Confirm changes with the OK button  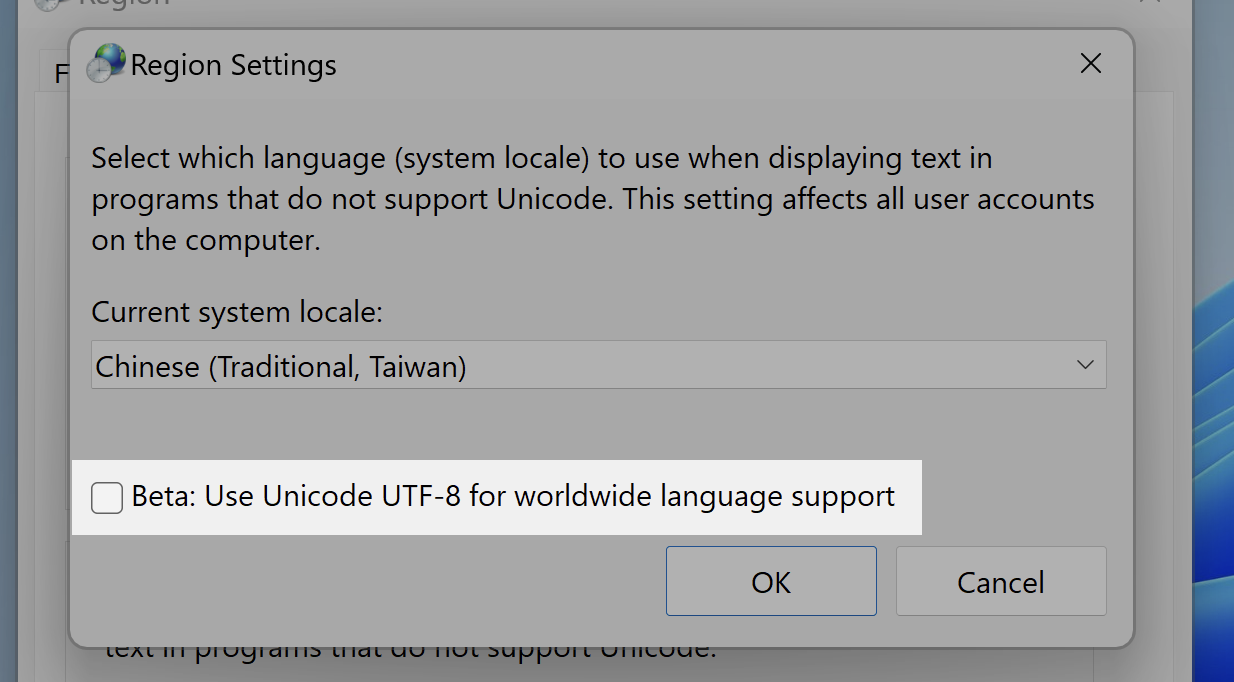click(771, 581)
